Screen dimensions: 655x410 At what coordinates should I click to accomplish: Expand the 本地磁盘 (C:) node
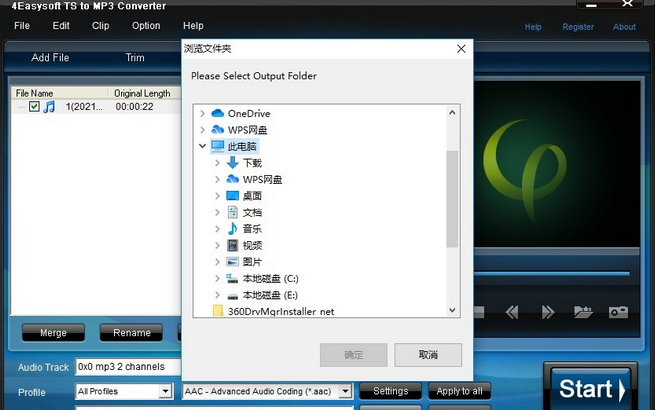point(217,278)
